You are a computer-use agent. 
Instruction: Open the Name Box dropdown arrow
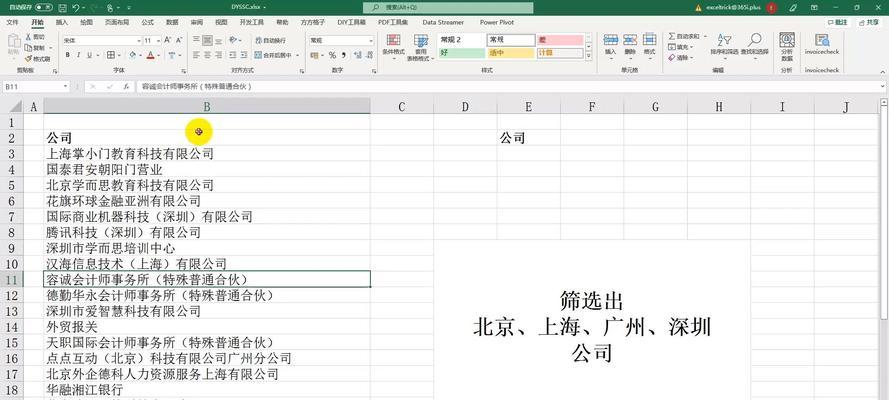66,86
